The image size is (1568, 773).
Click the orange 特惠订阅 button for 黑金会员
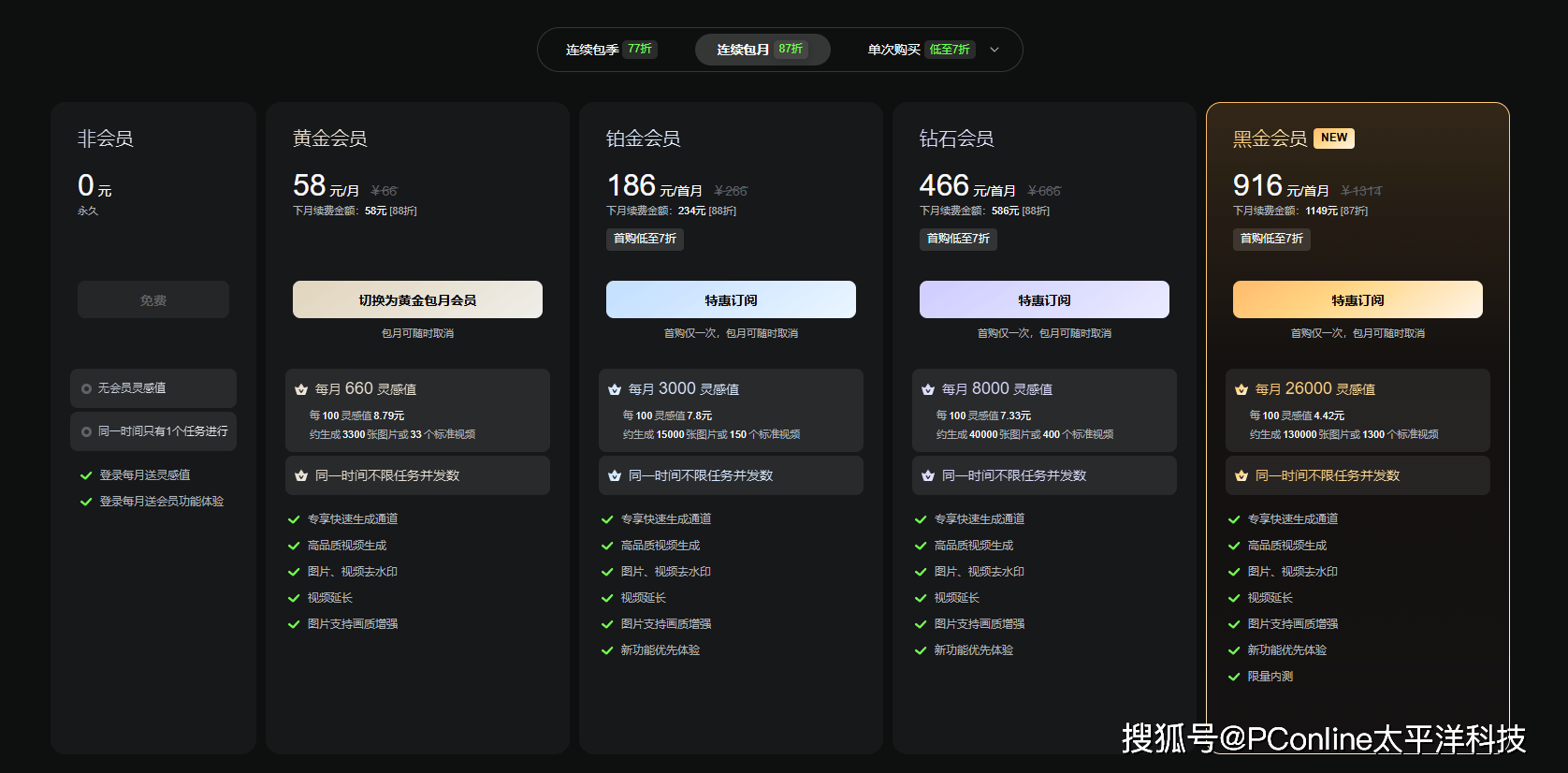click(1357, 299)
